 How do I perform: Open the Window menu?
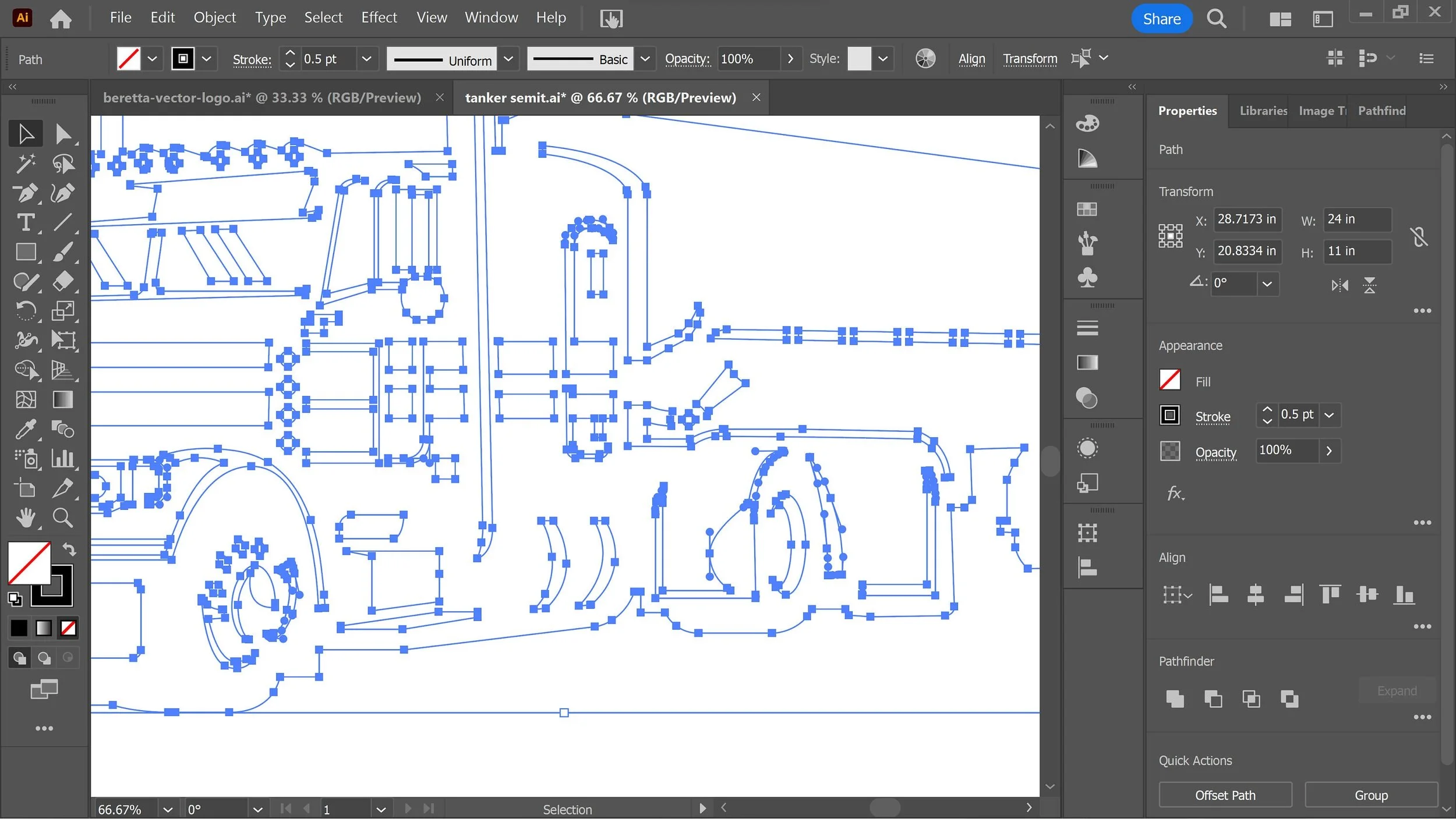click(x=491, y=17)
